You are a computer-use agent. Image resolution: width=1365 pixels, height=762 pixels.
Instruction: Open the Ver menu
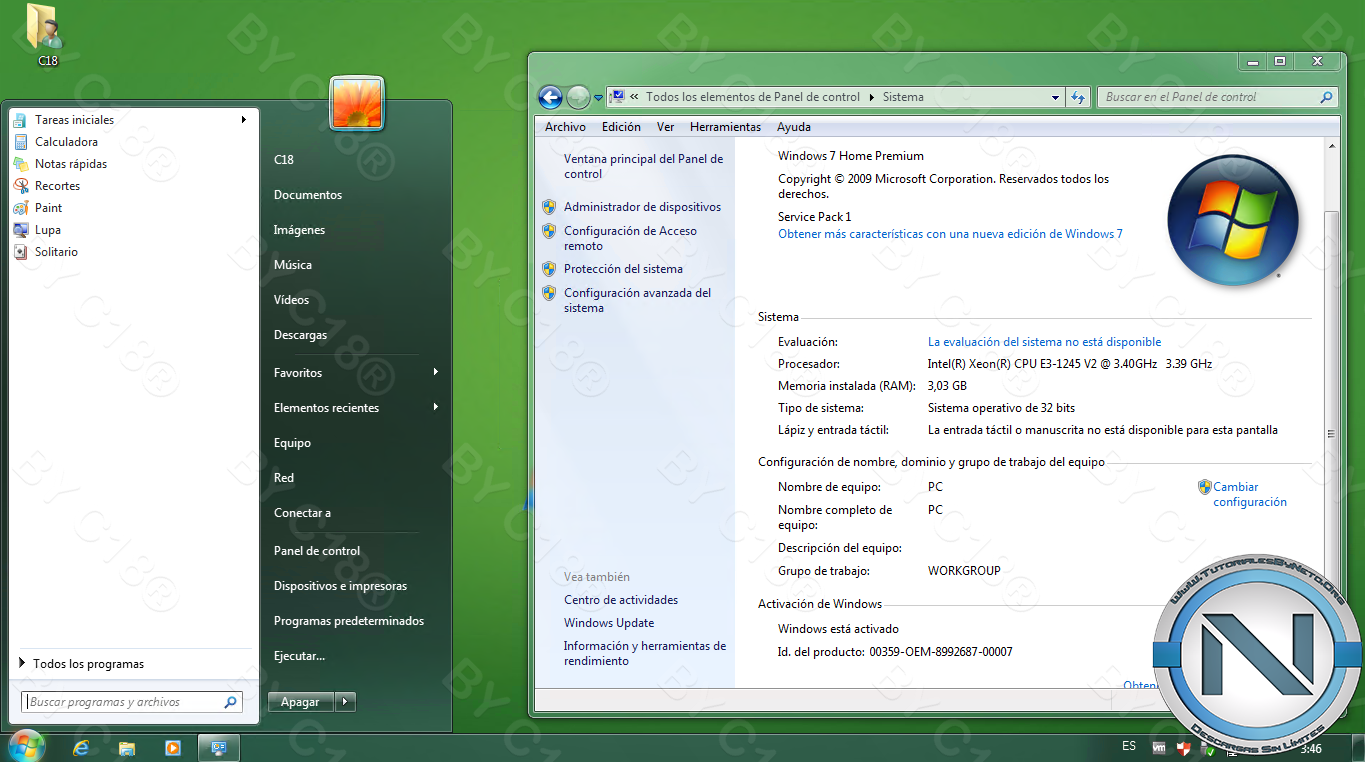pos(665,127)
